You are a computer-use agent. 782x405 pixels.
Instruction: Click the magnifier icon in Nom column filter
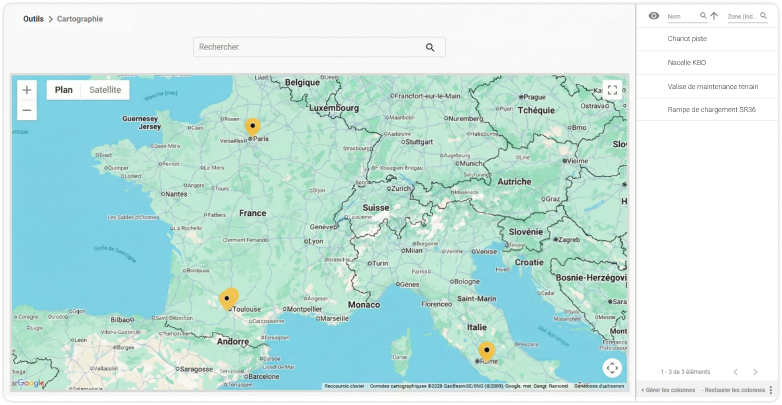[703, 16]
